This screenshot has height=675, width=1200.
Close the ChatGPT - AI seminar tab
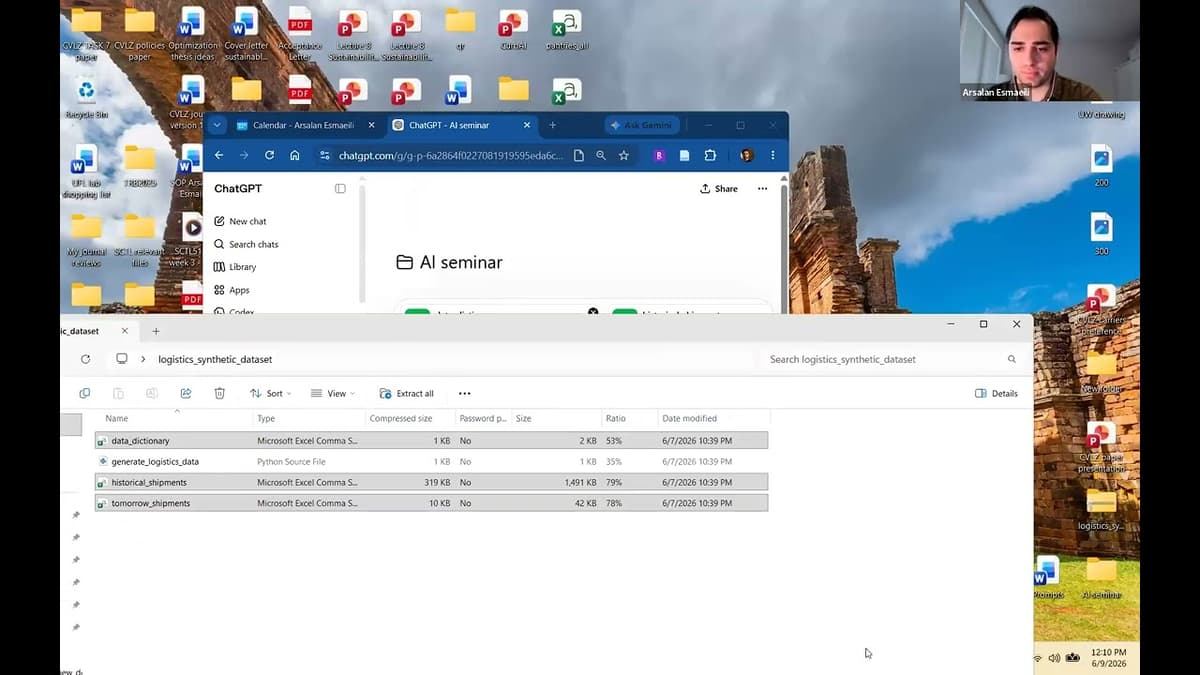(x=528, y=125)
